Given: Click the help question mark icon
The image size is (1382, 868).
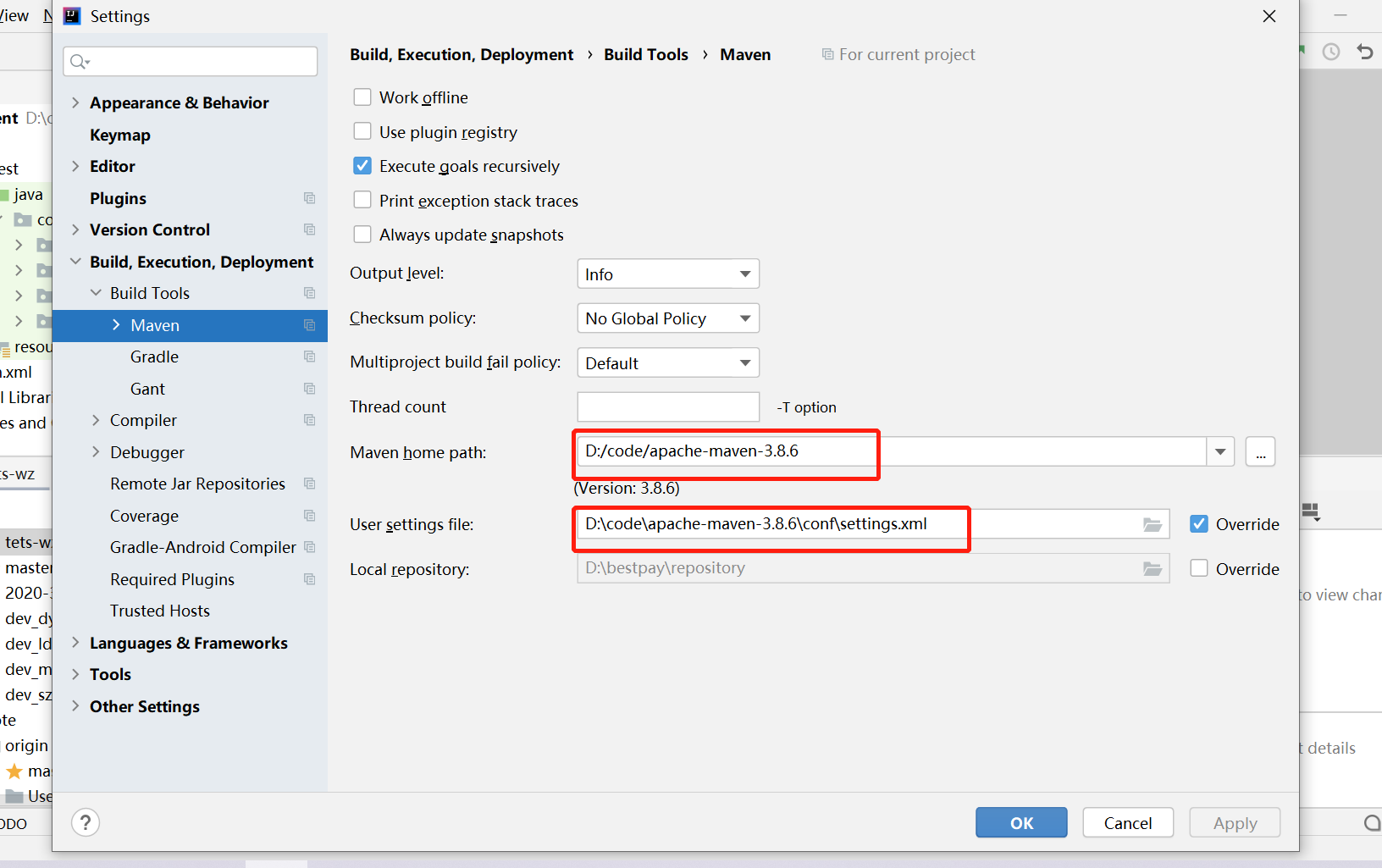Looking at the screenshot, I should 86,822.
